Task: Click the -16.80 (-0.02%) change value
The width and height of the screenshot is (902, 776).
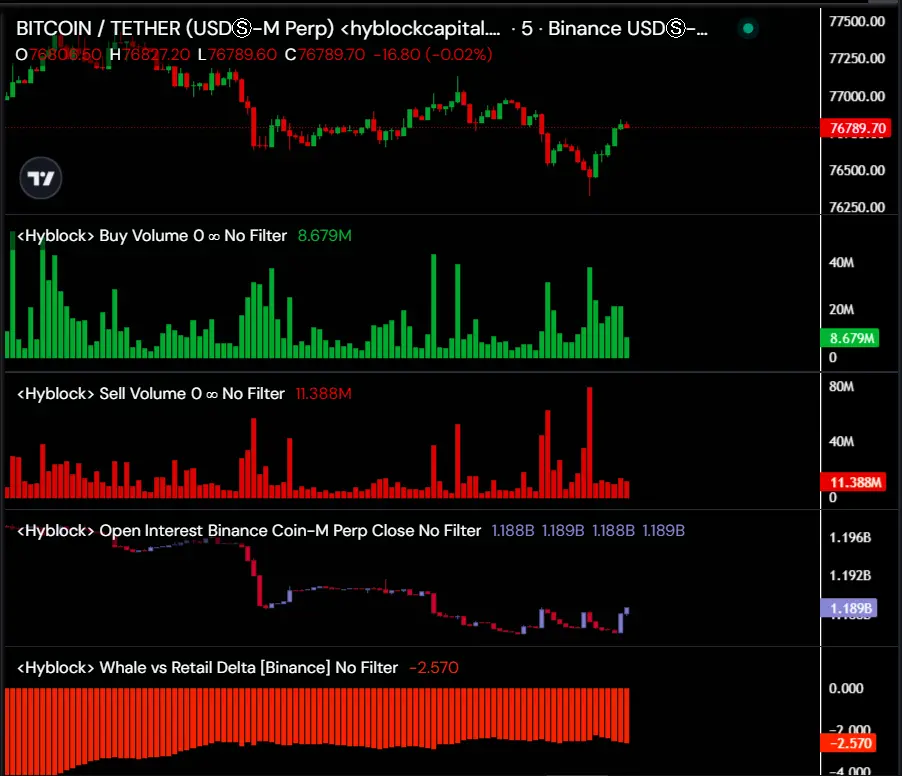Action: [x=433, y=55]
